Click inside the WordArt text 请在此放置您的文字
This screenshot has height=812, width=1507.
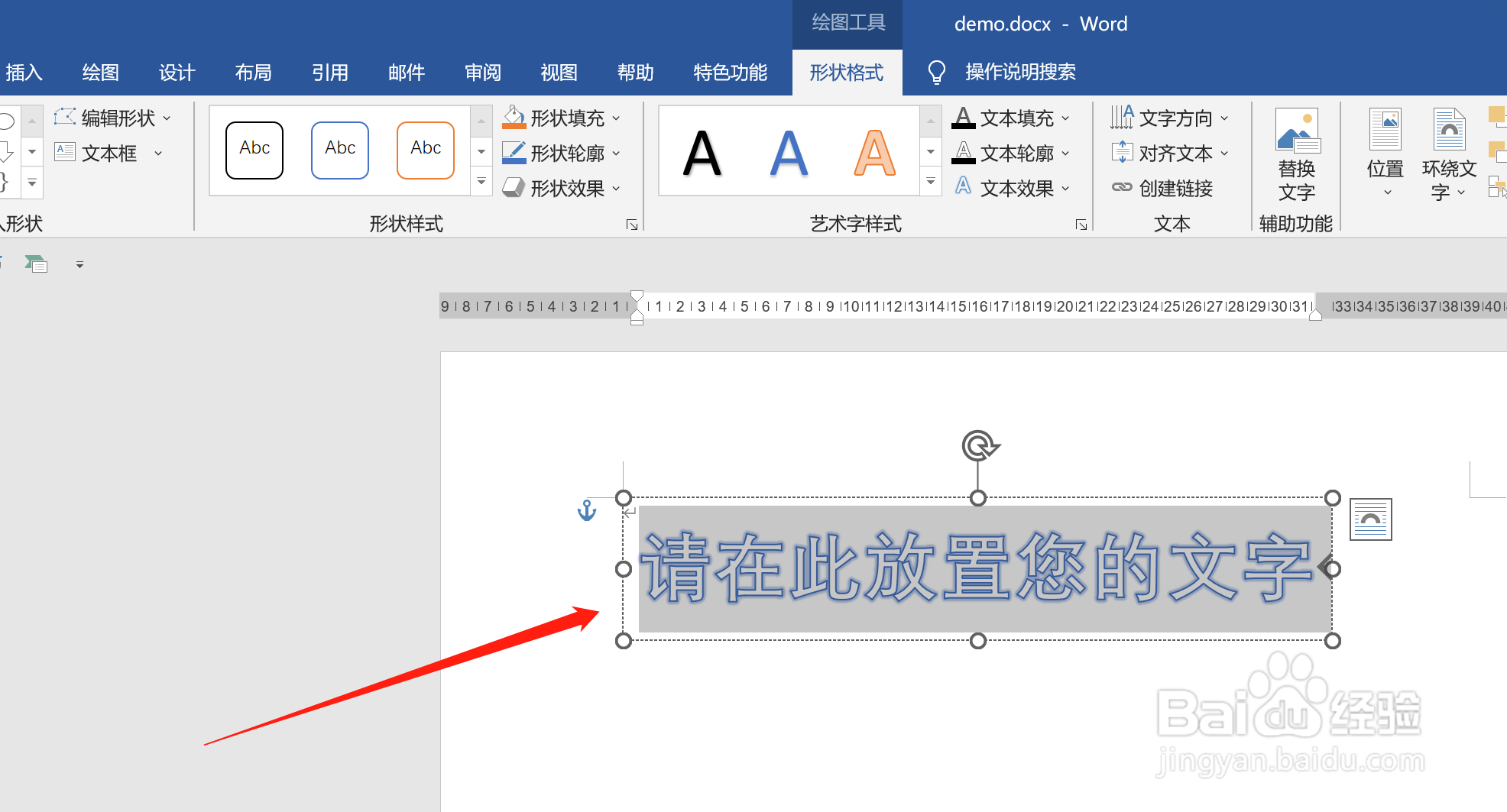coord(977,568)
